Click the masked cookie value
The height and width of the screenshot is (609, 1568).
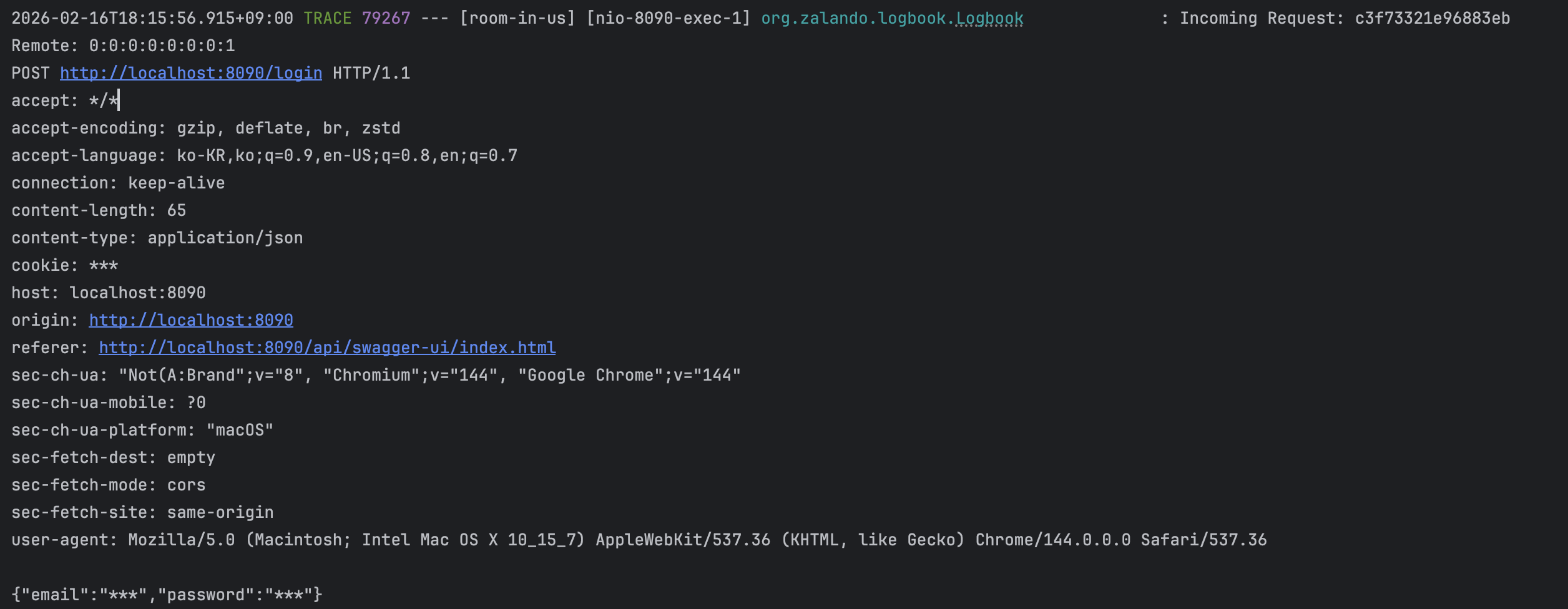[x=104, y=265]
